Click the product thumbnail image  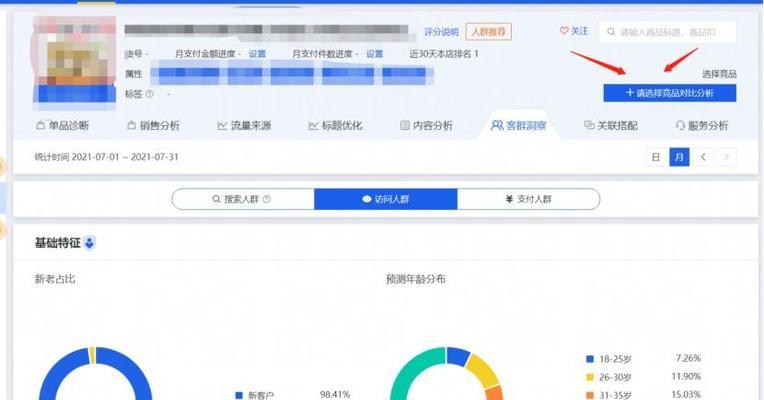(74, 59)
